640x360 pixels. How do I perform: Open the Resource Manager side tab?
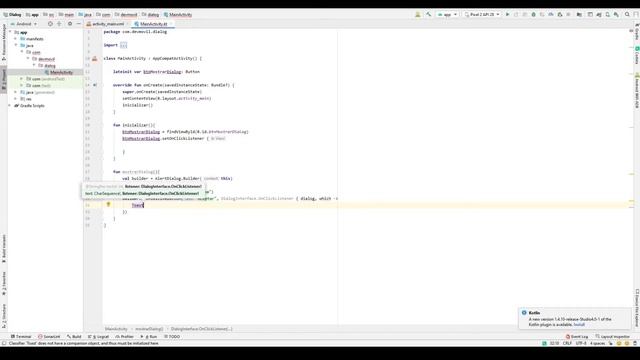click(4, 42)
